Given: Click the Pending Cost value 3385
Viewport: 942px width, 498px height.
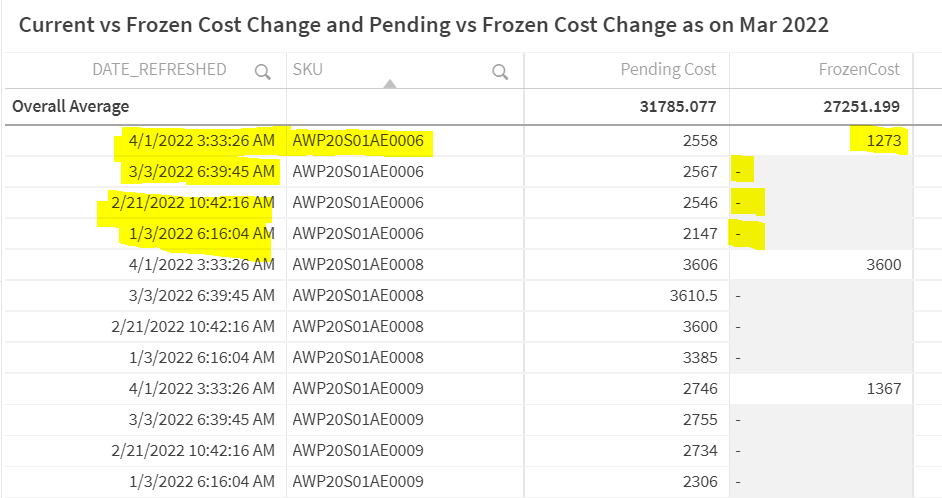Looking at the screenshot, I should pyautogui.click(x=698, y=358).
